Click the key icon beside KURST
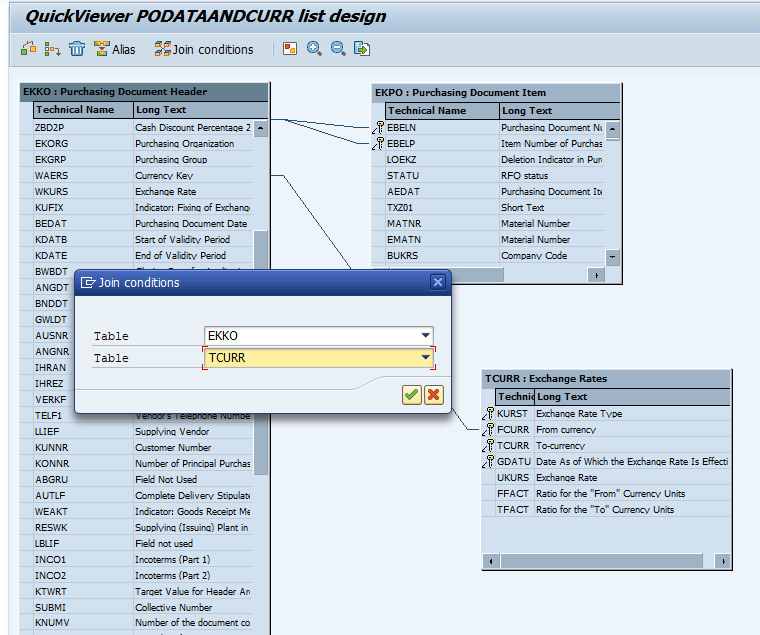Screen dimensions: 760x635 point(489,413)
